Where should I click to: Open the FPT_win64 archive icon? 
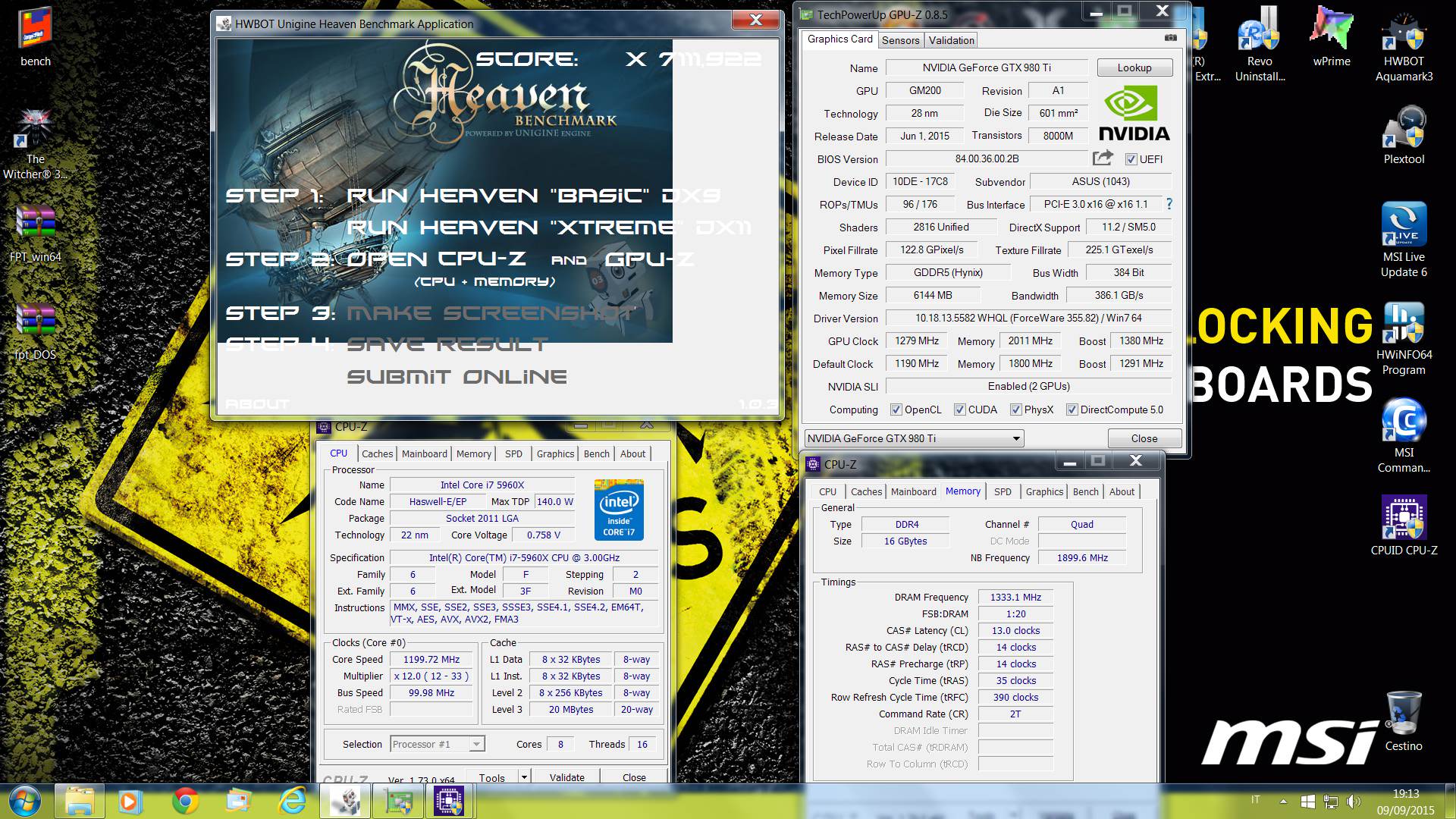tap(35, 234)
